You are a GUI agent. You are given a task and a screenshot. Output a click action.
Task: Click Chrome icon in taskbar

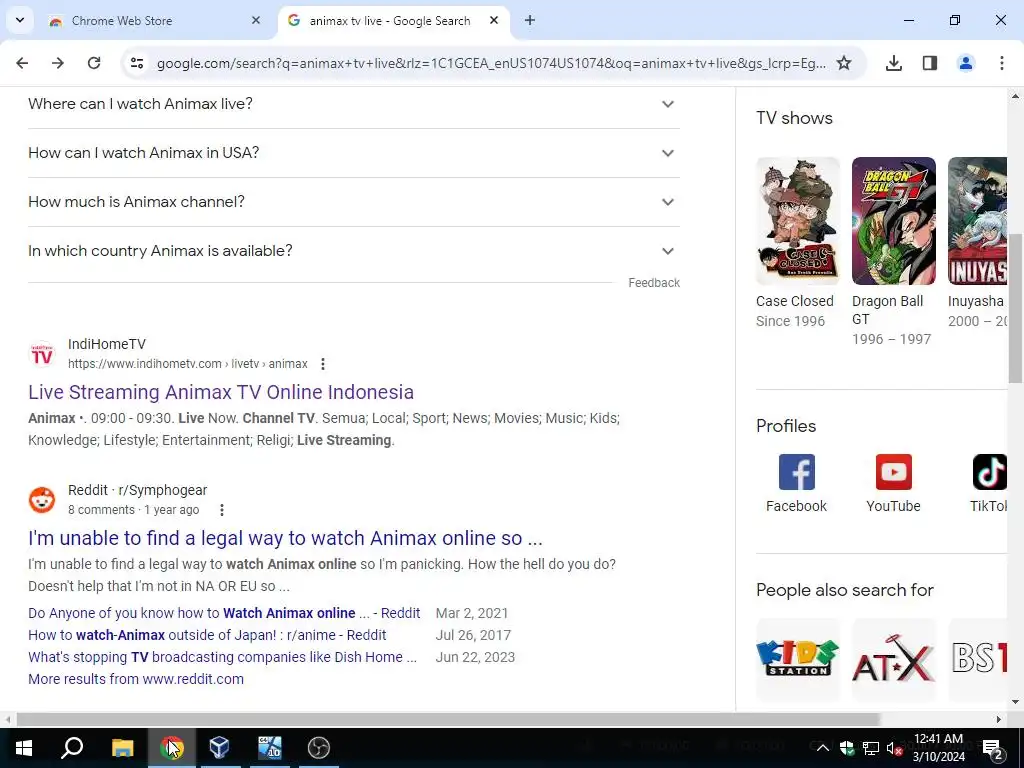[171, 748]
